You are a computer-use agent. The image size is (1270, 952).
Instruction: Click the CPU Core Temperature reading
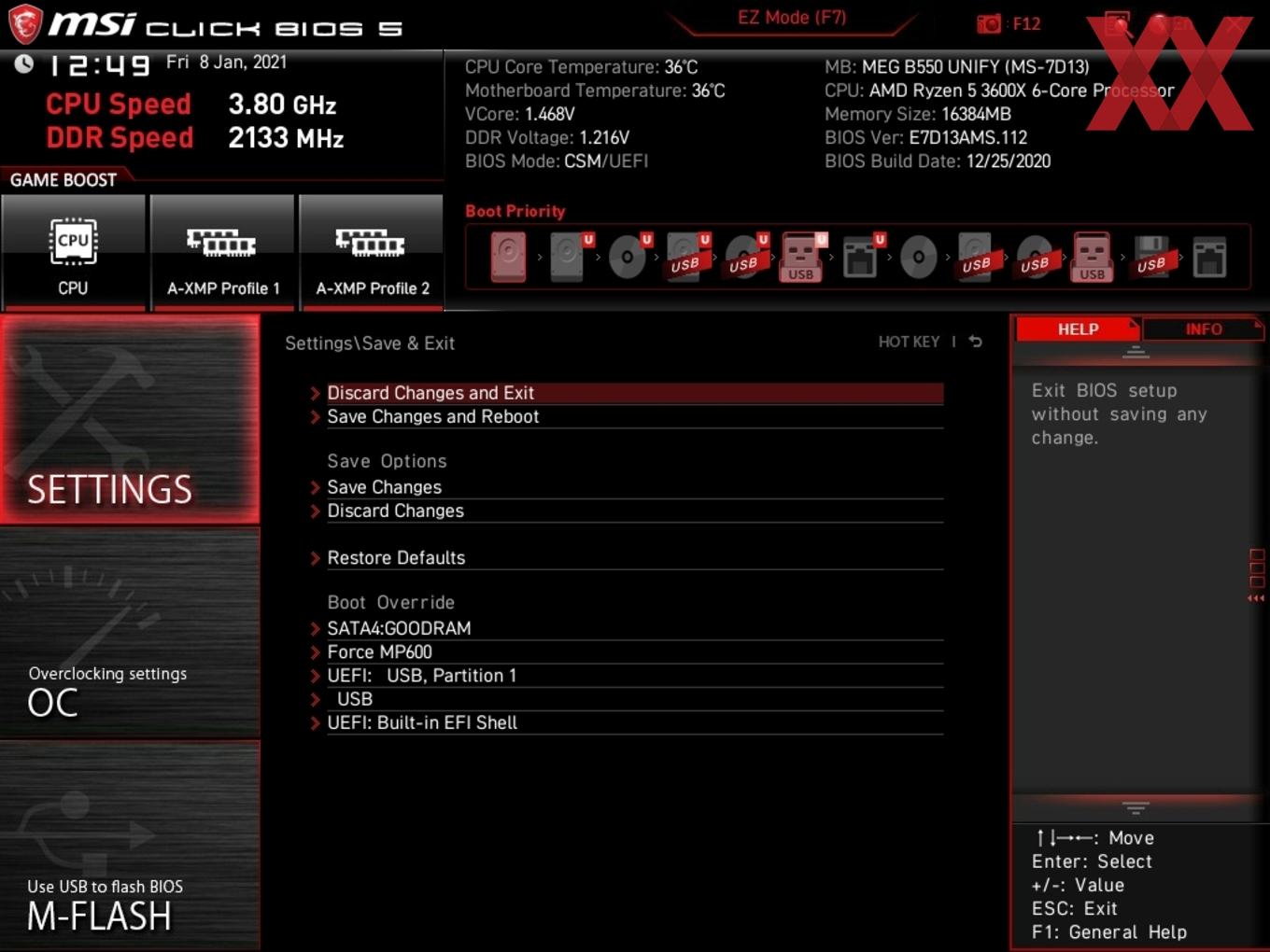[582, 66]
